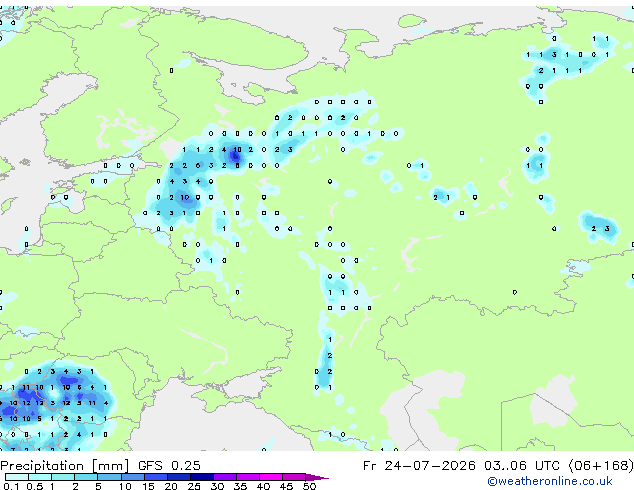Pick the legend swatch between 20 and 25
The width and height of the screenshot is (634, 490).
[178, 477]
